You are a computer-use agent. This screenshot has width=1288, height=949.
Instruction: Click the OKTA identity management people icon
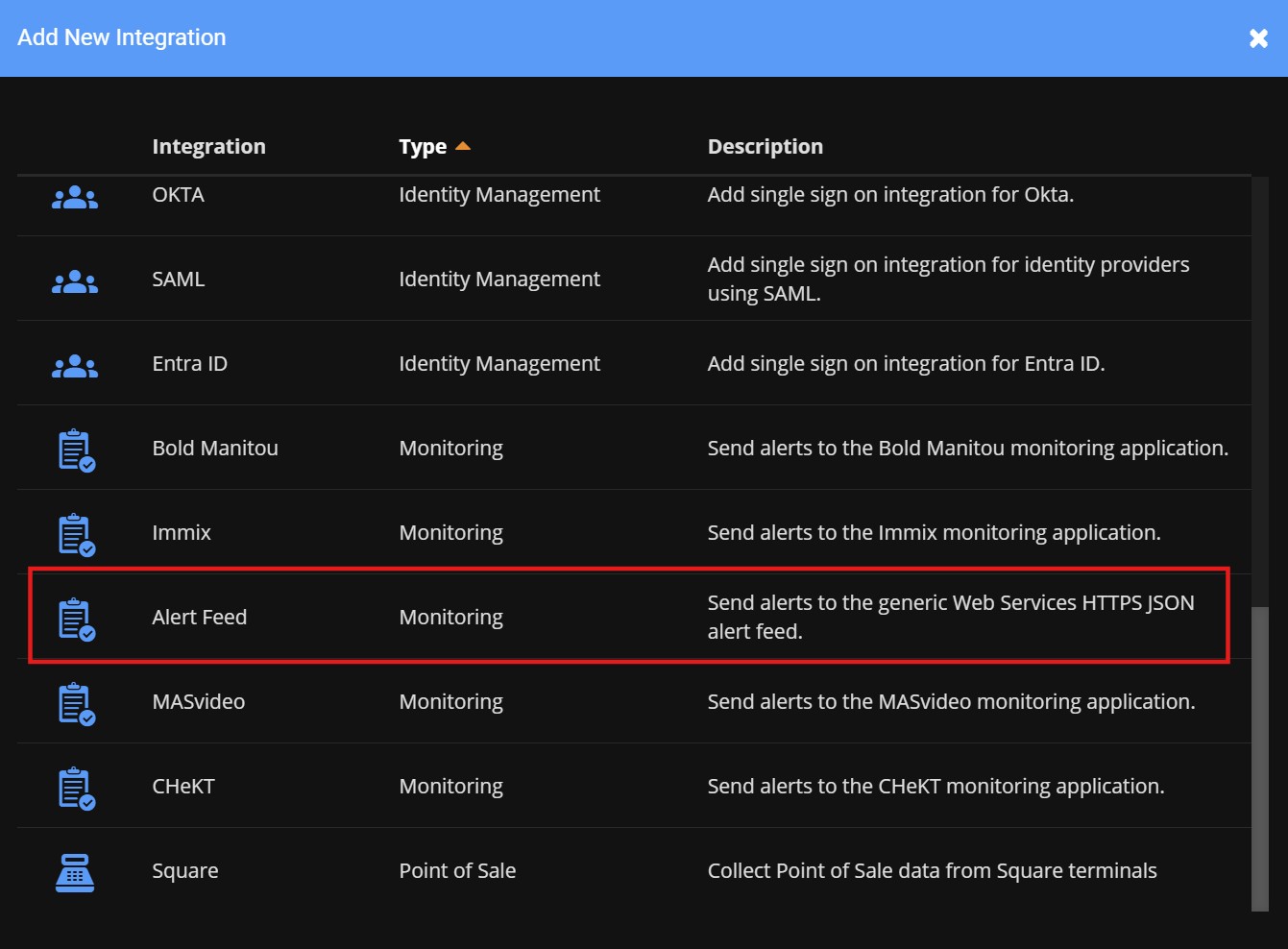75,198
